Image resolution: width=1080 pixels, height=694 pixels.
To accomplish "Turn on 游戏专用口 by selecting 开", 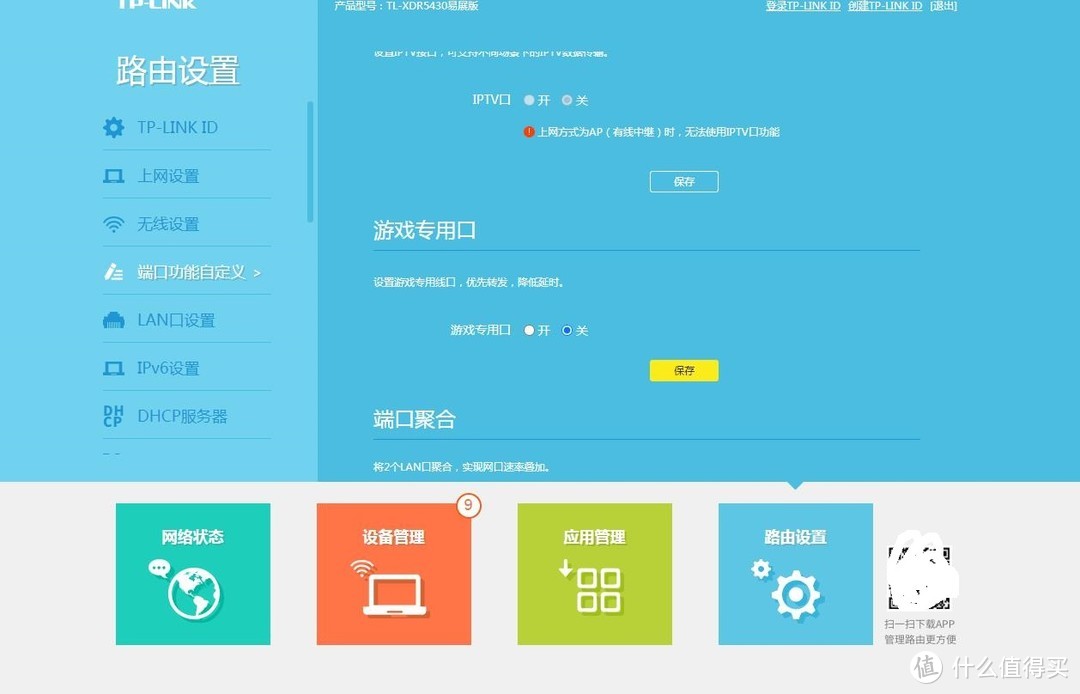I will coord(529,330).
